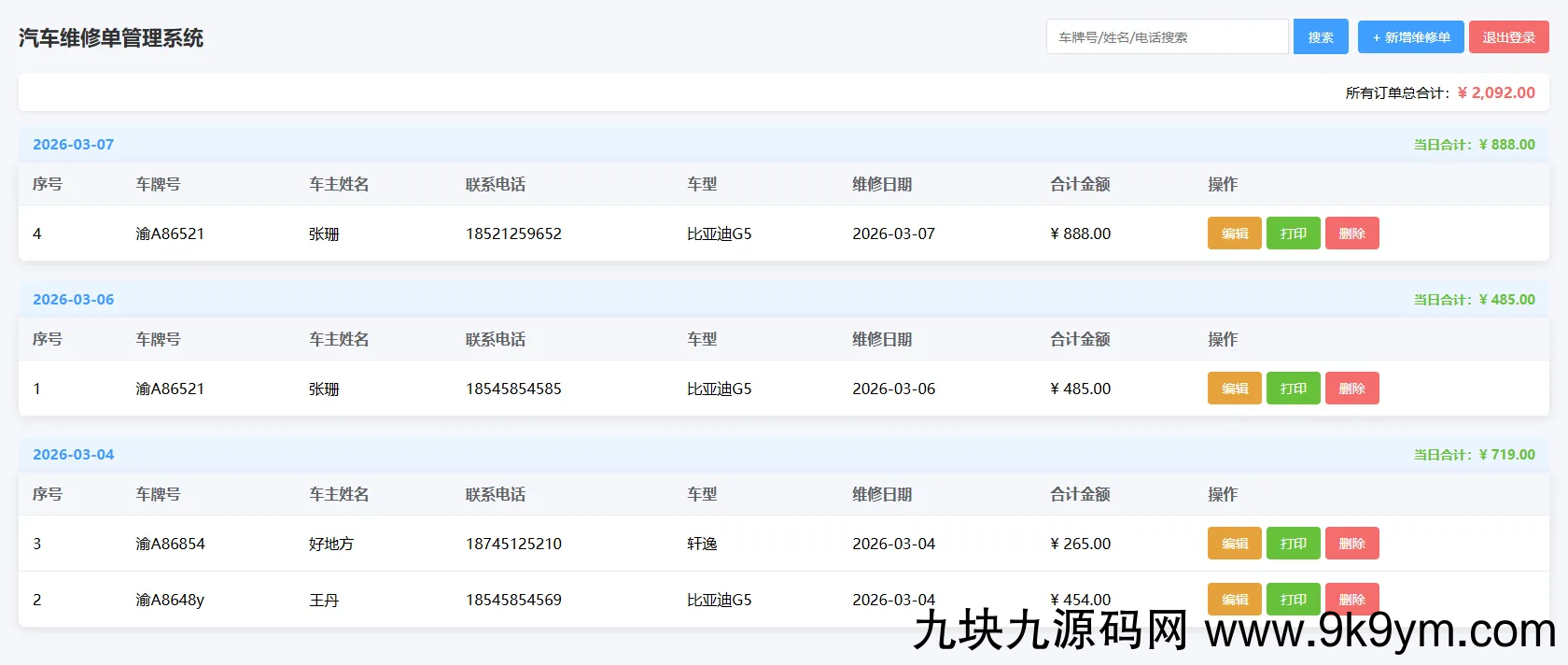
Task: Click the search input for plate/name/phone
Action: point(1167,37)
